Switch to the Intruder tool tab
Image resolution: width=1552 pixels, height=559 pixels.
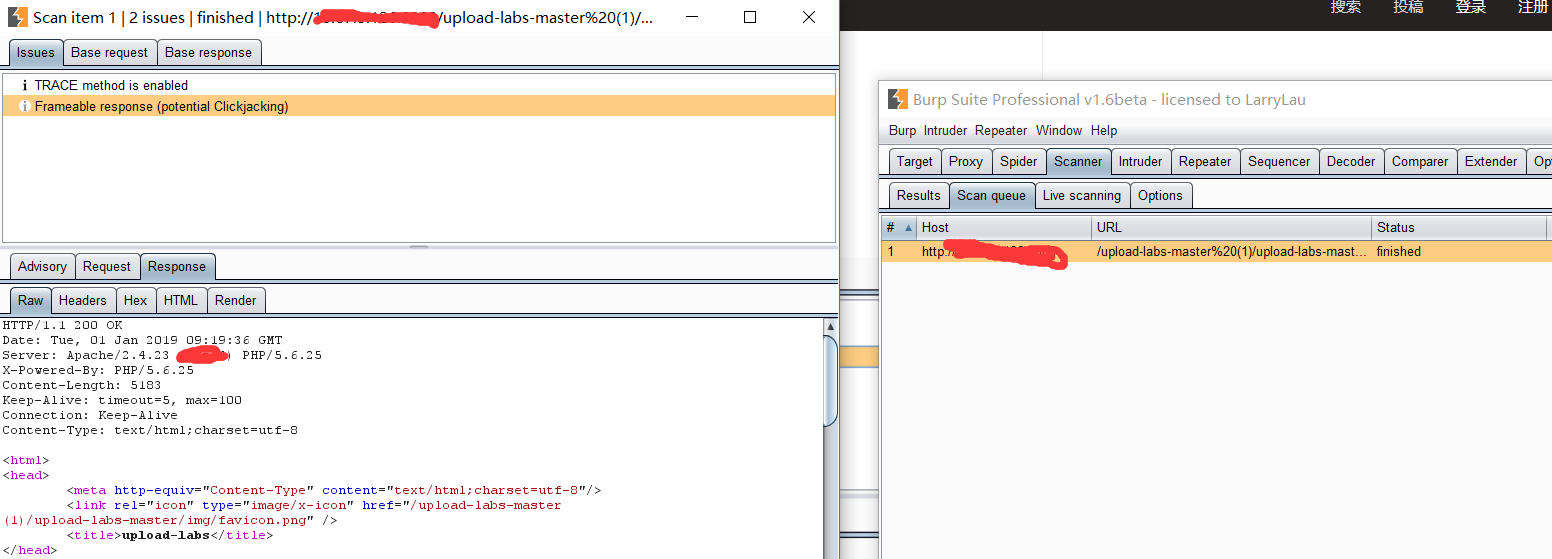tap(1140, 161)
